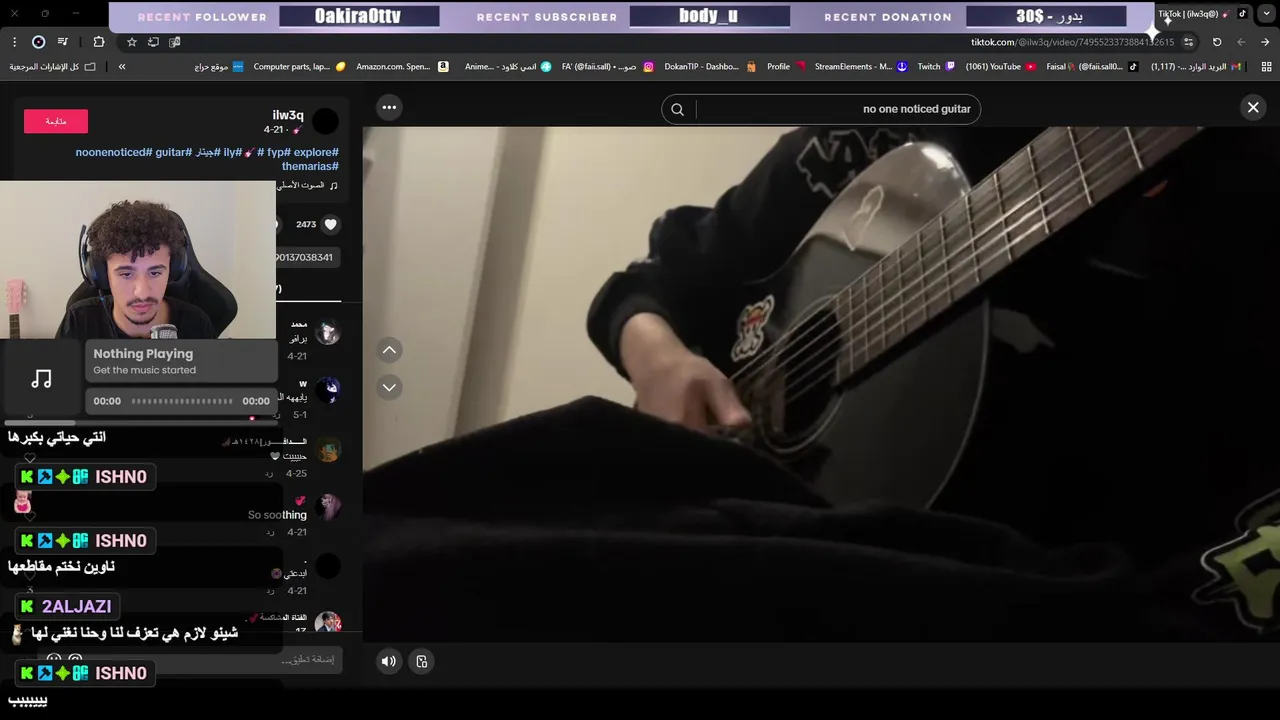Image resolution: width=1280 pixels, height=720 pixels.
Task: Open the 'Anime...' bookmark
Action: coord(508,67)
